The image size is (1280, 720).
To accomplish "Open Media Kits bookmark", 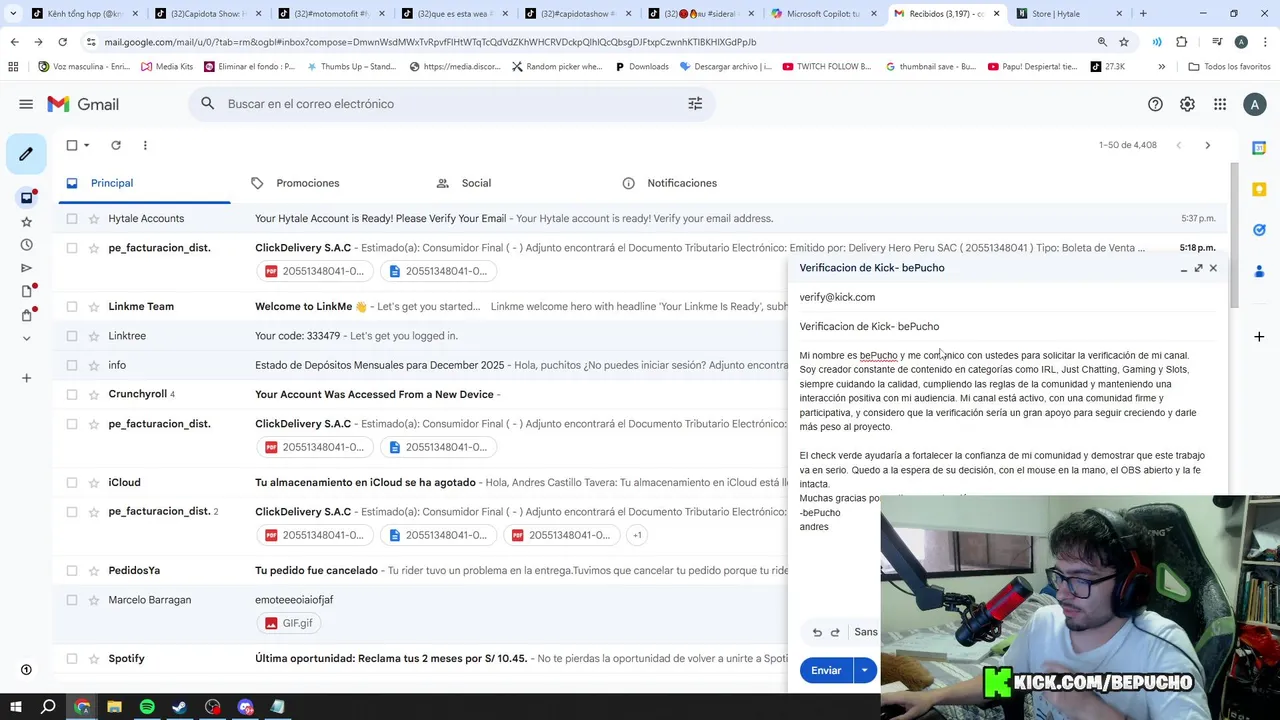I will click(166, 67).
